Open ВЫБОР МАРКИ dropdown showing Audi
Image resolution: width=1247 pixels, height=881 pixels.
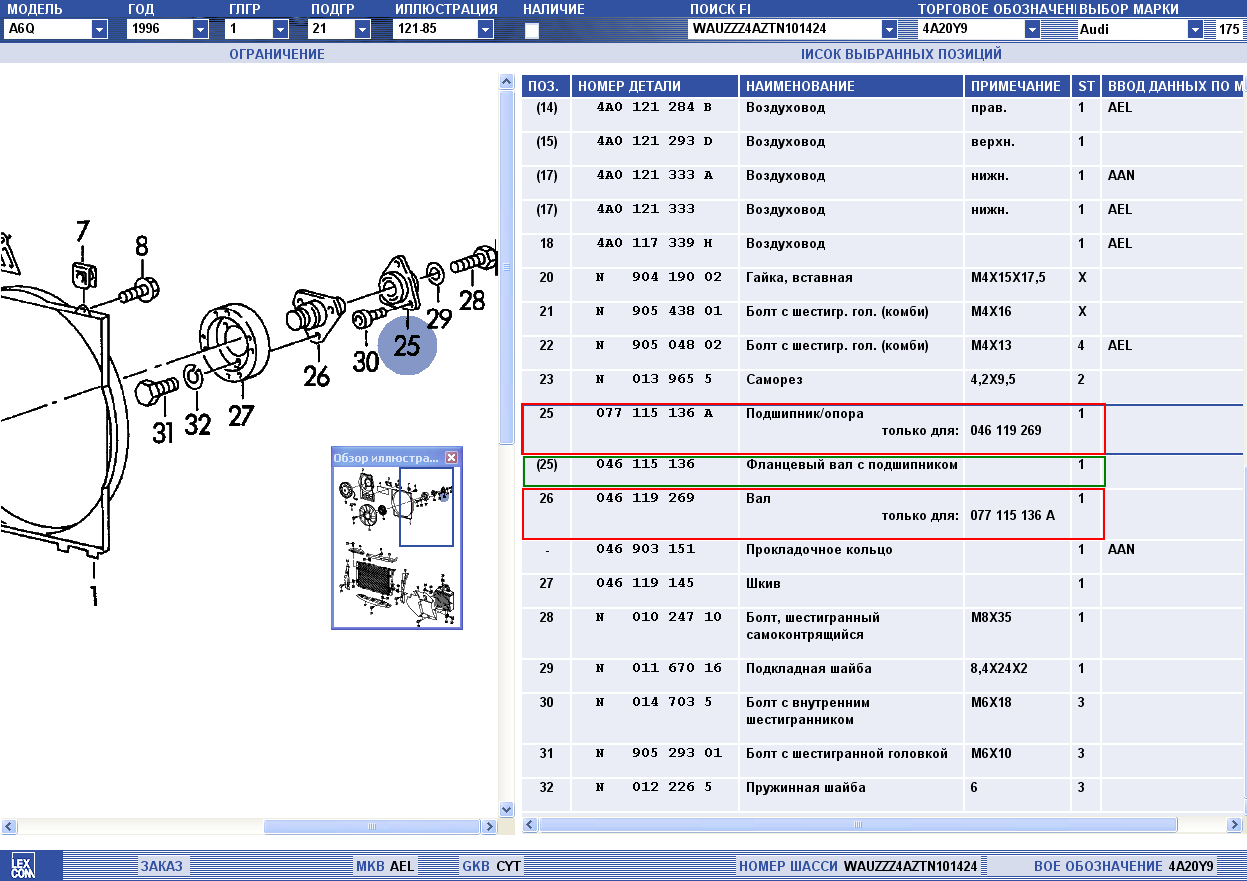(x=1195, y=29)
